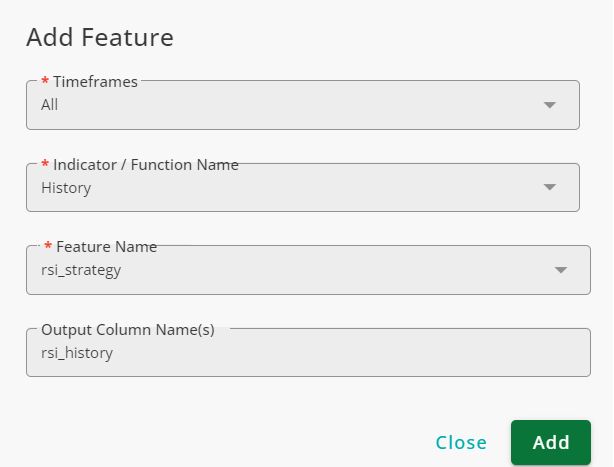Viewport: 614px width, 467px height.
Task: Click the arrow beside History
Action: (x=550, y=188)
